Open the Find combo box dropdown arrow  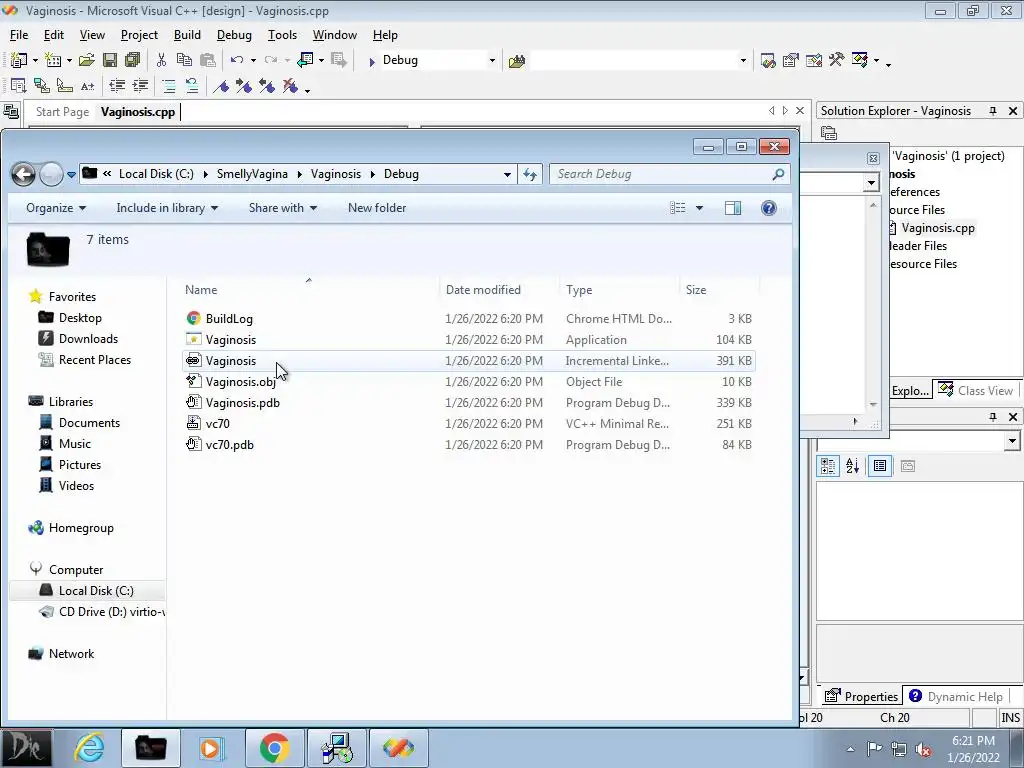coord(743,61)
